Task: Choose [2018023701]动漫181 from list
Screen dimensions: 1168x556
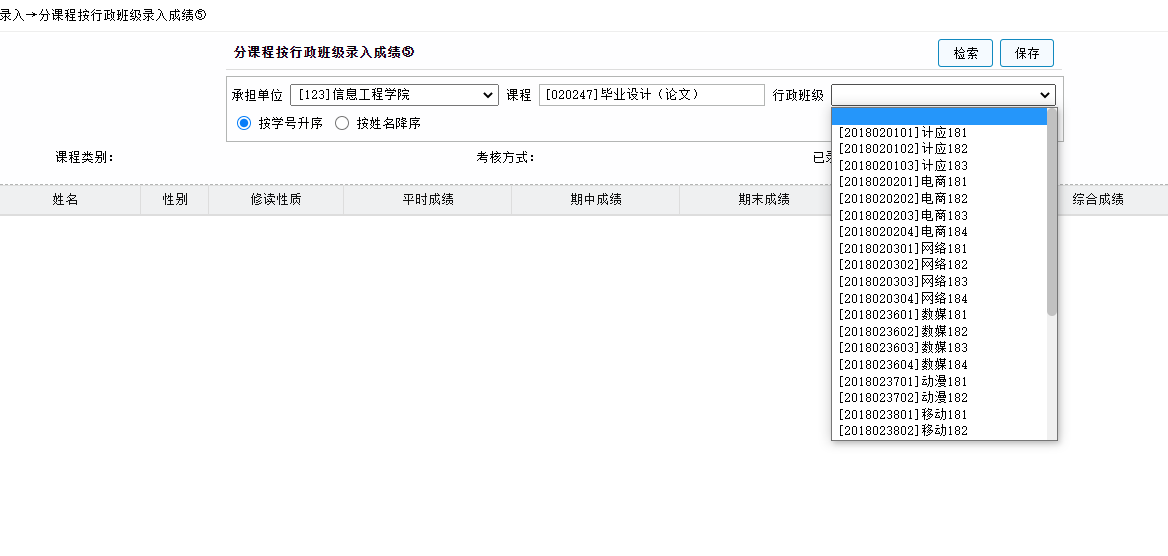Action: click(x=903, y=381)
